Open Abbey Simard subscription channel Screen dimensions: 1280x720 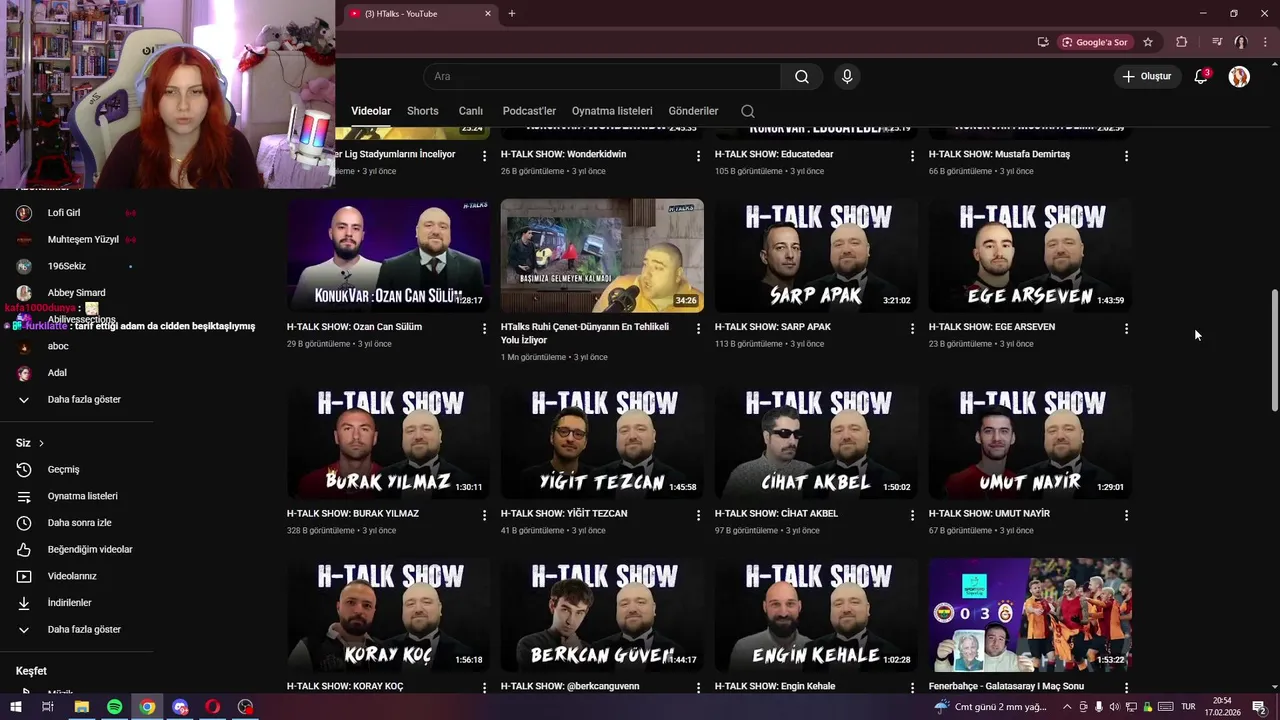pyautogui.click(x=76, y=293)
